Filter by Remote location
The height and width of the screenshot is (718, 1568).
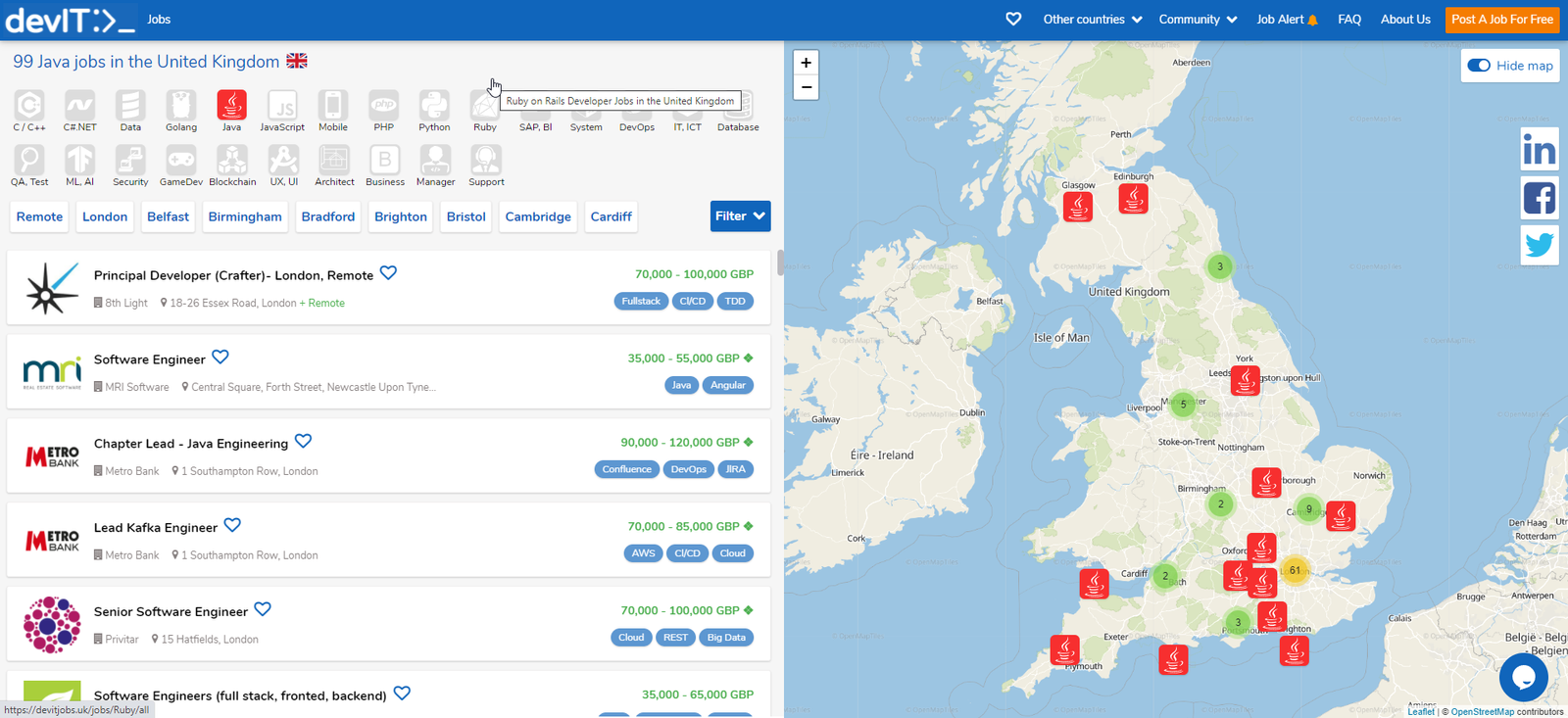(x=39, y=216)
